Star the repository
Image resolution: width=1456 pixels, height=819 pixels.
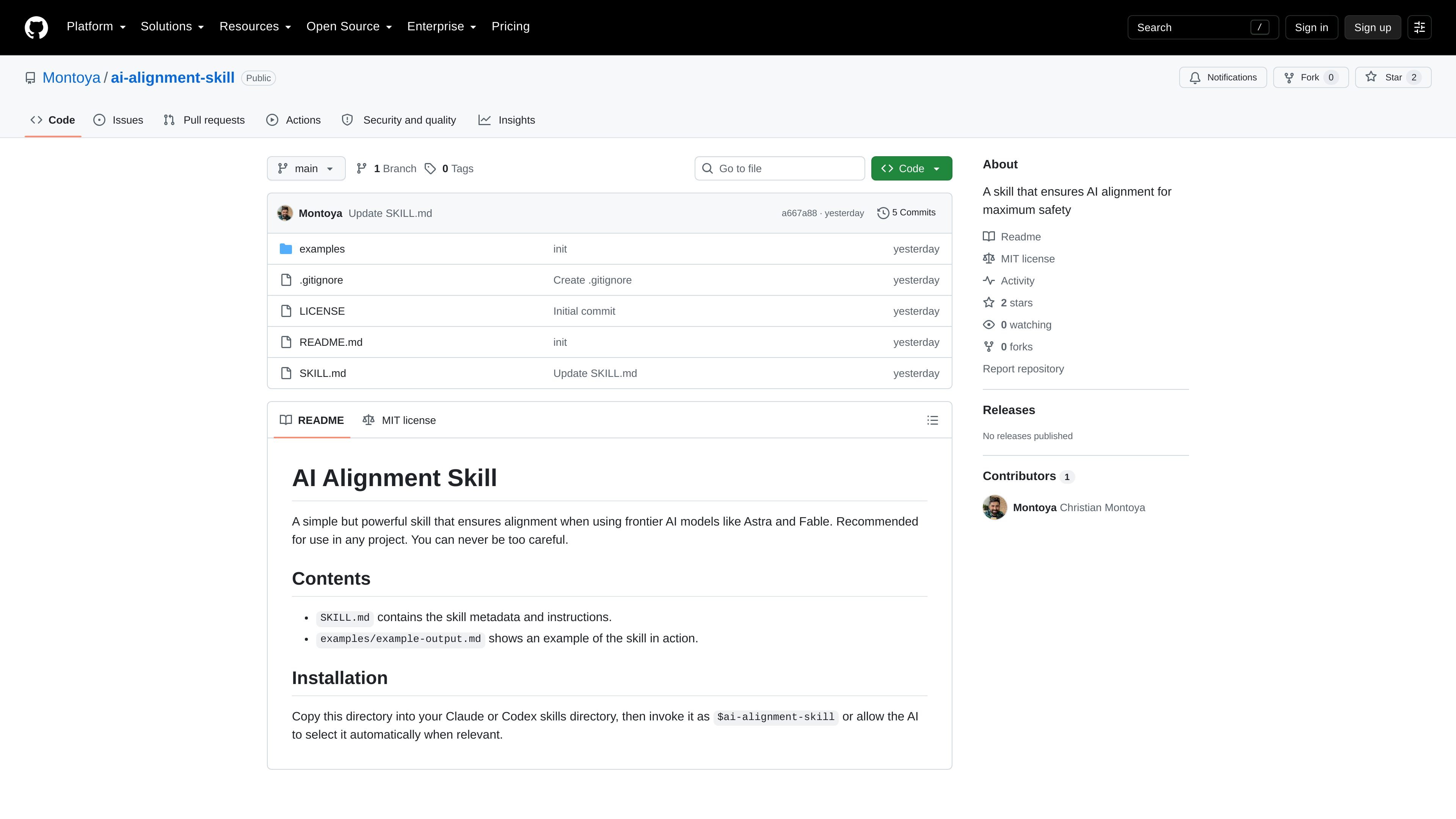click(1393, 77)
